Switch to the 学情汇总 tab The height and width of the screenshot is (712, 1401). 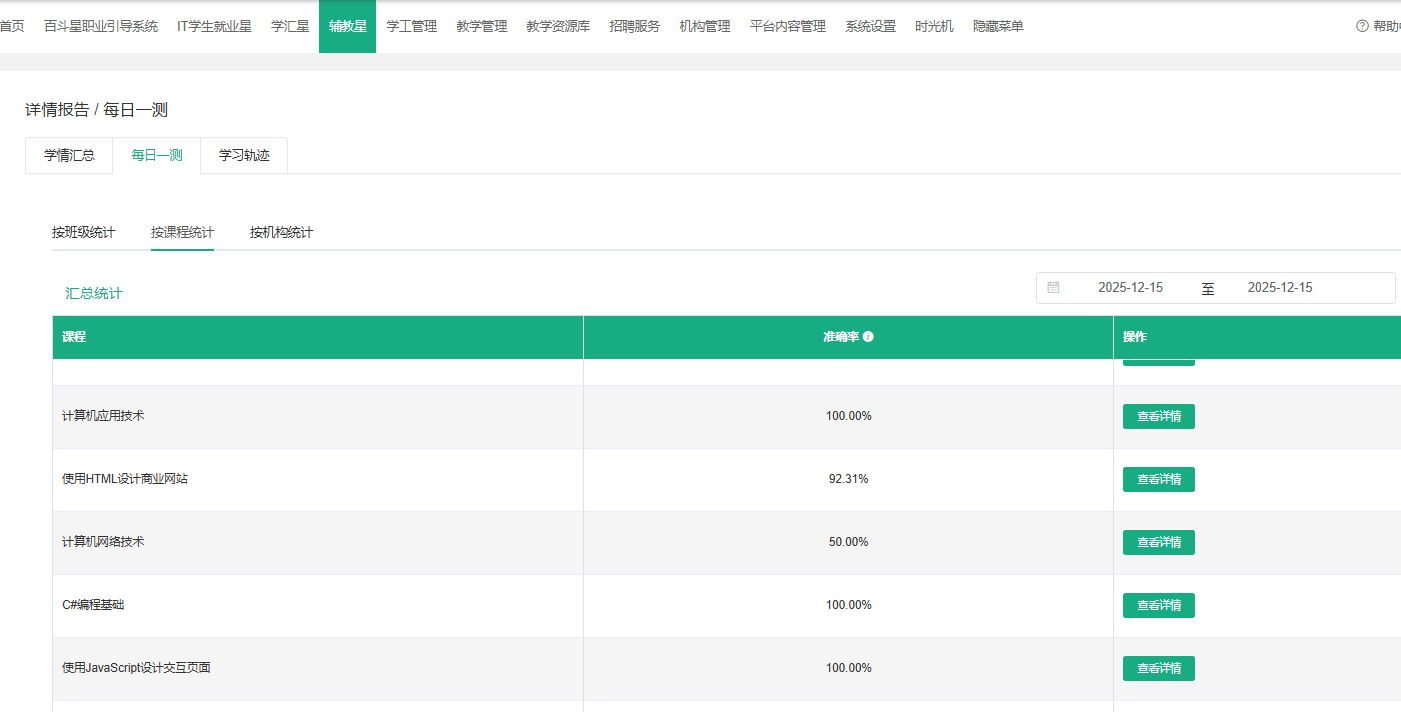pyautogui.click(x=69, y=156)
